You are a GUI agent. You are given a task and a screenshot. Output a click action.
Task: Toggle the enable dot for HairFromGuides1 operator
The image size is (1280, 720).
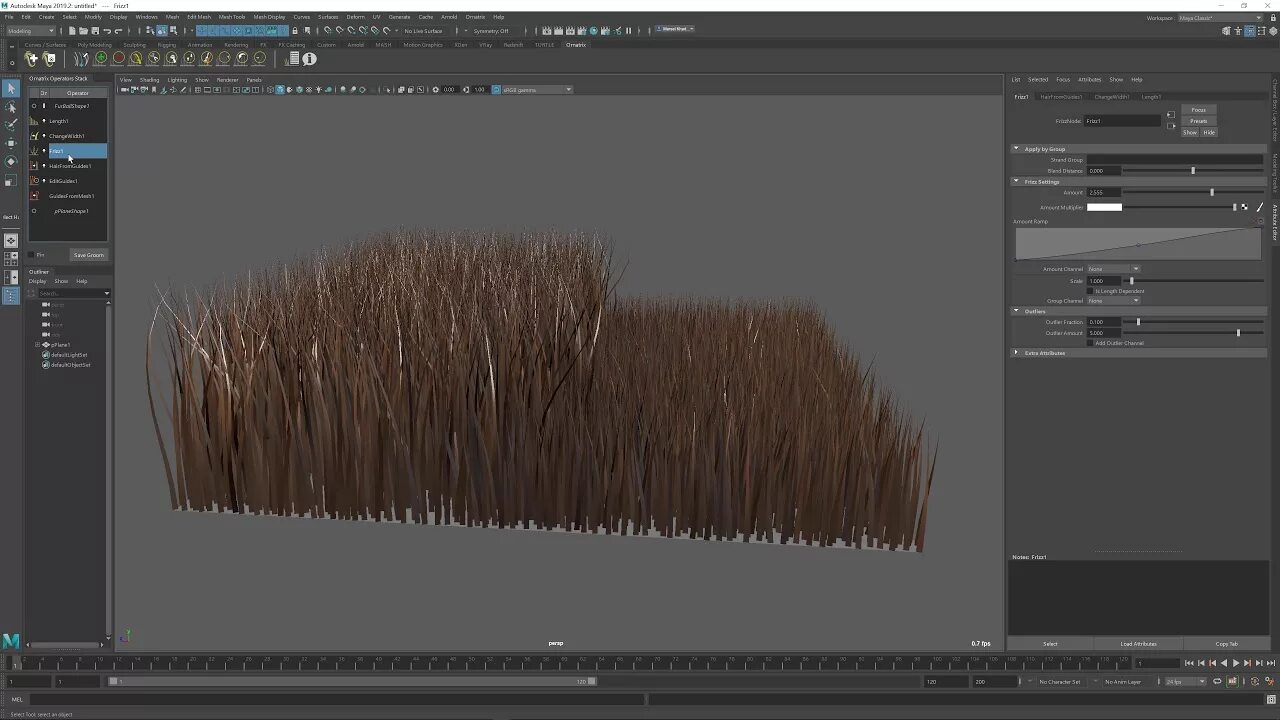coord(44,166)
